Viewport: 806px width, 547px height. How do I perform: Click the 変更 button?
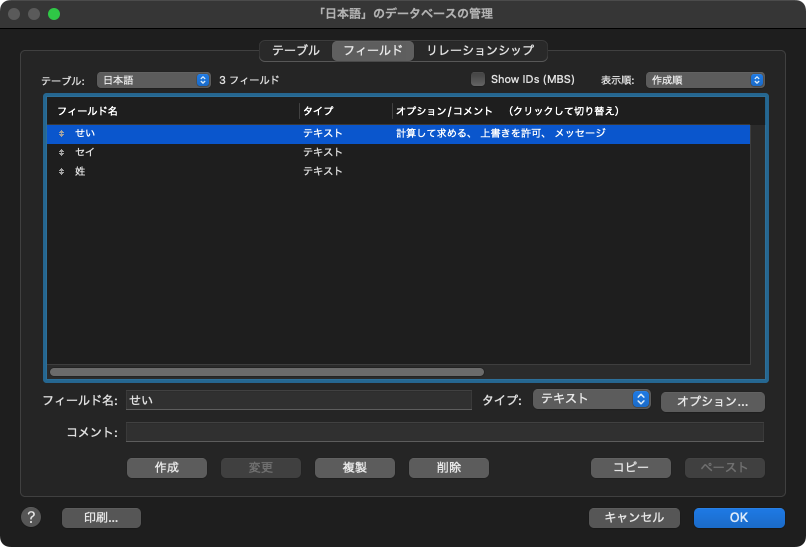point(261,468)
